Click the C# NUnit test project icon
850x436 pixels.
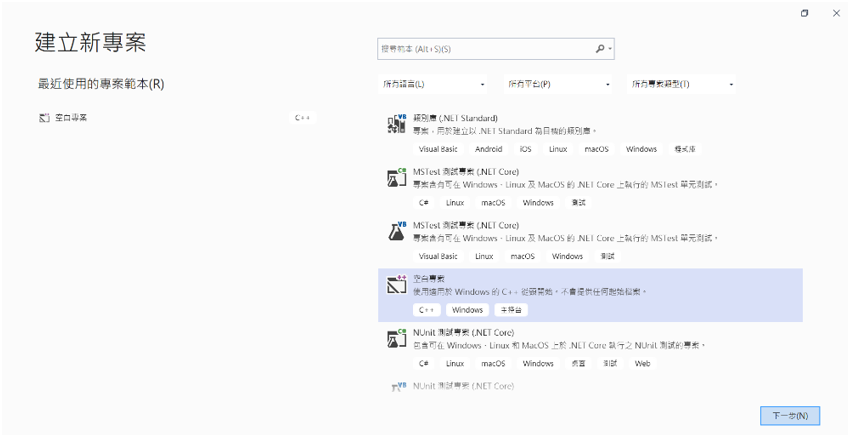[x=396, y=338]
